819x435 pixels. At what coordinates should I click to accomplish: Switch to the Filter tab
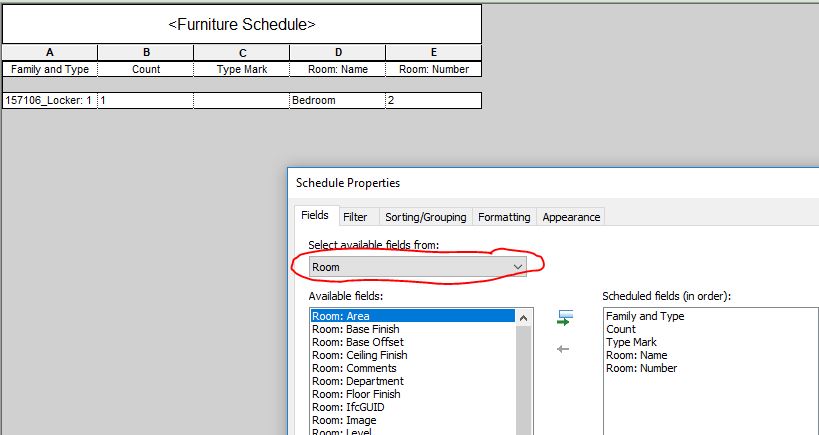[355, 217]
